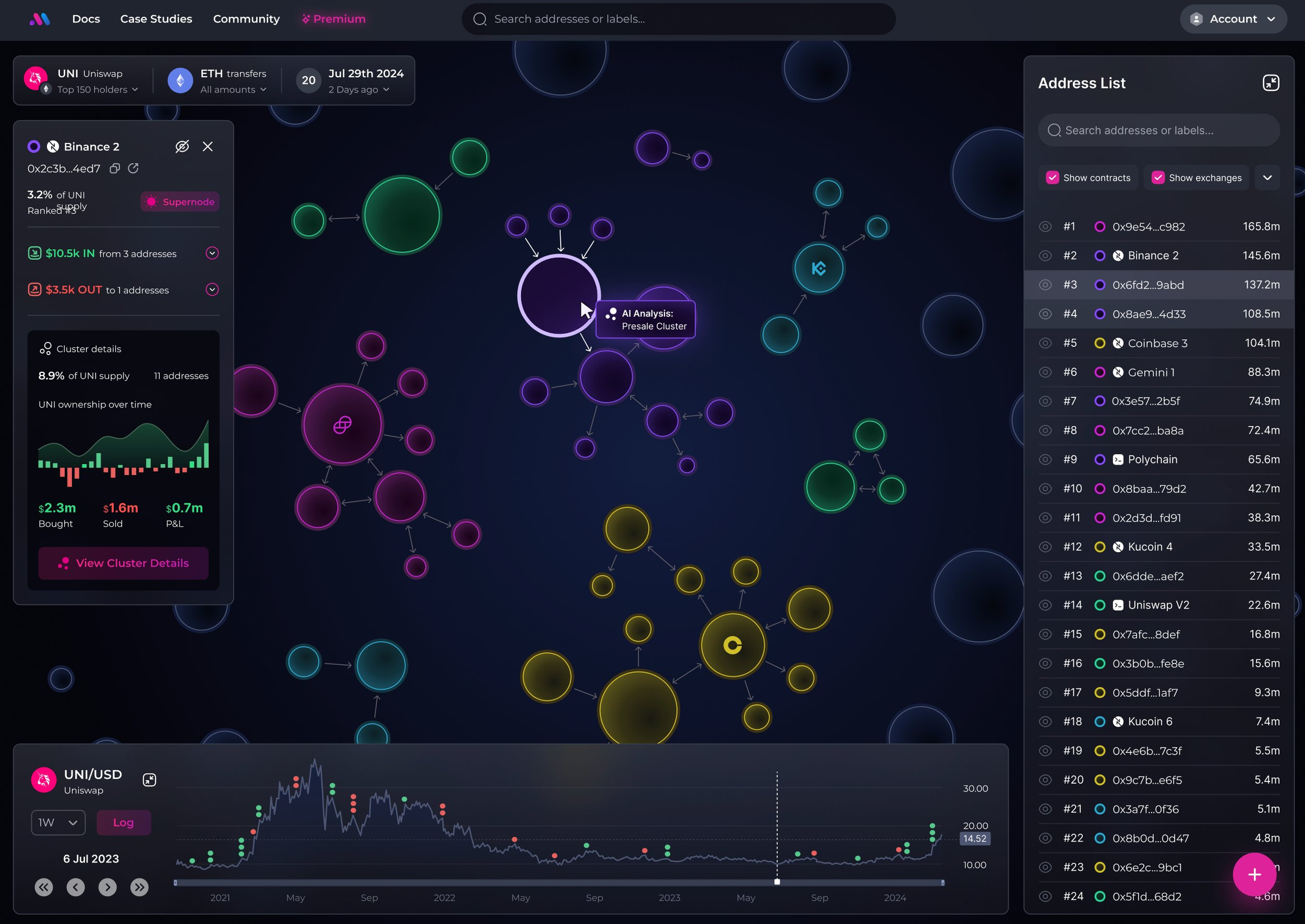Uncheck the Show contracts checkbox
This screenshot has height=924, width=1305.
1052,178
